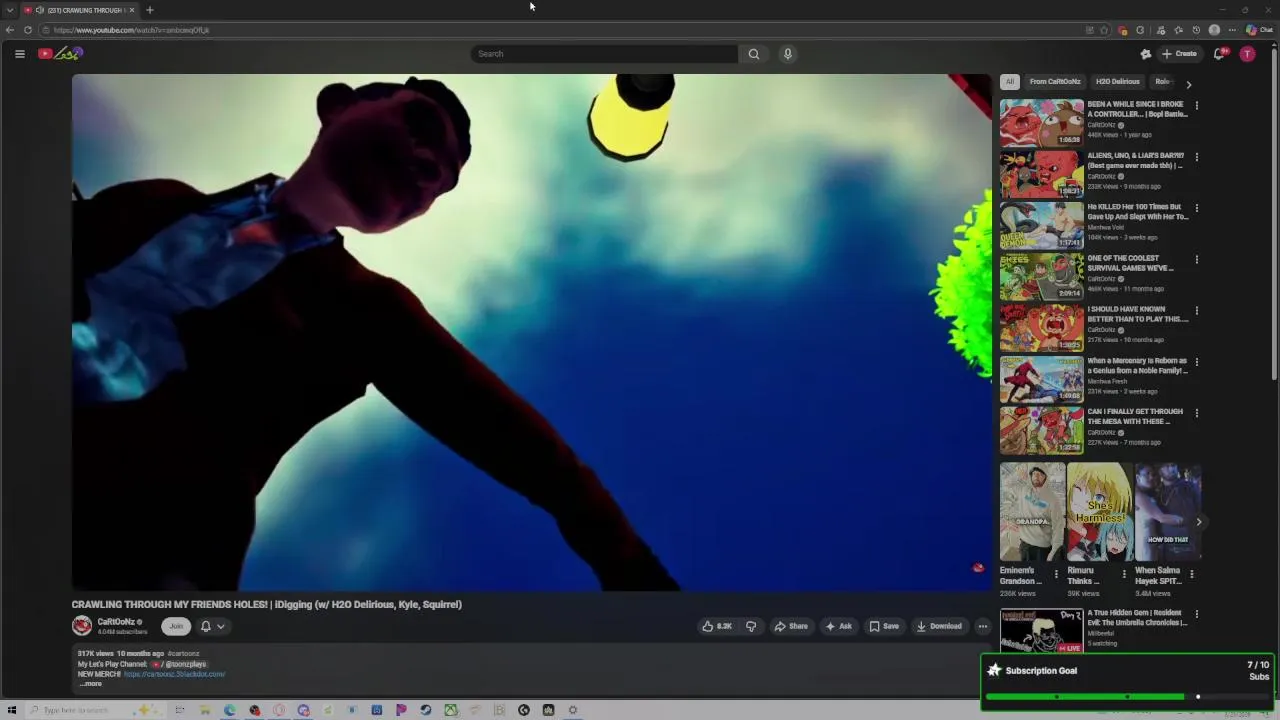Open options for When a Mercenary video
Screen dimensions: 1280x720
[1197, 362]
